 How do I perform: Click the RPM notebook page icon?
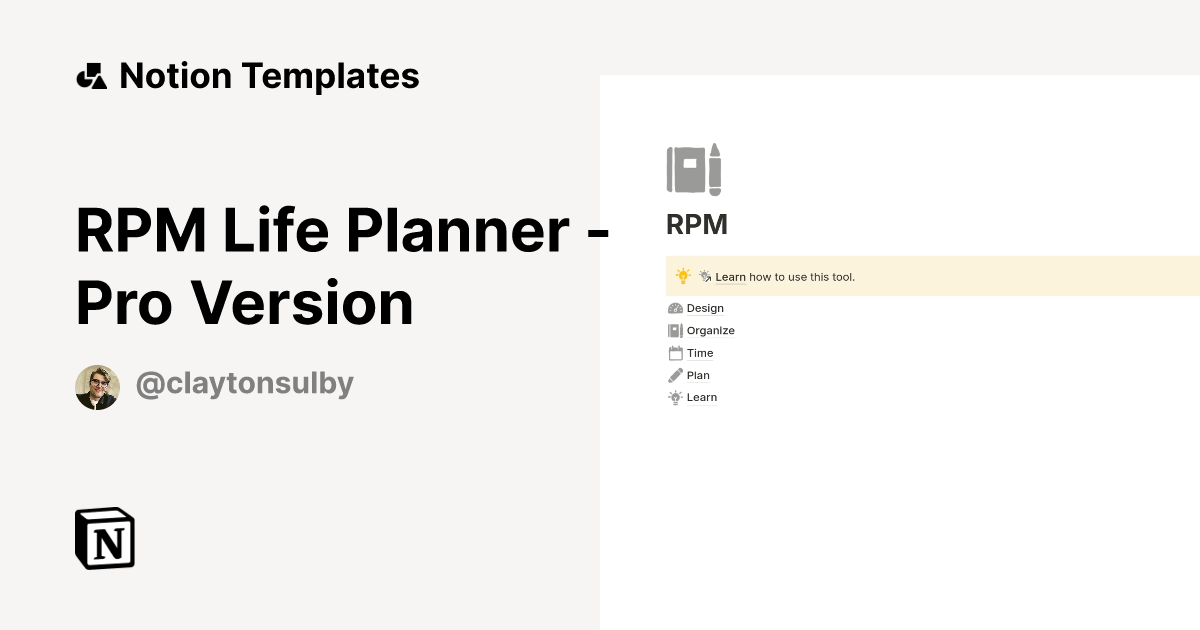(x=695, y=169)
